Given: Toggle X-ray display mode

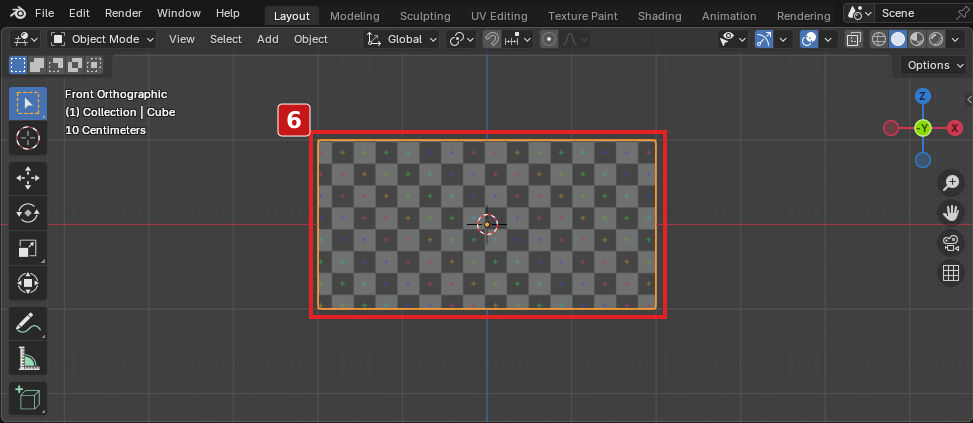Looking at the screenshot, I should (854, 40).
